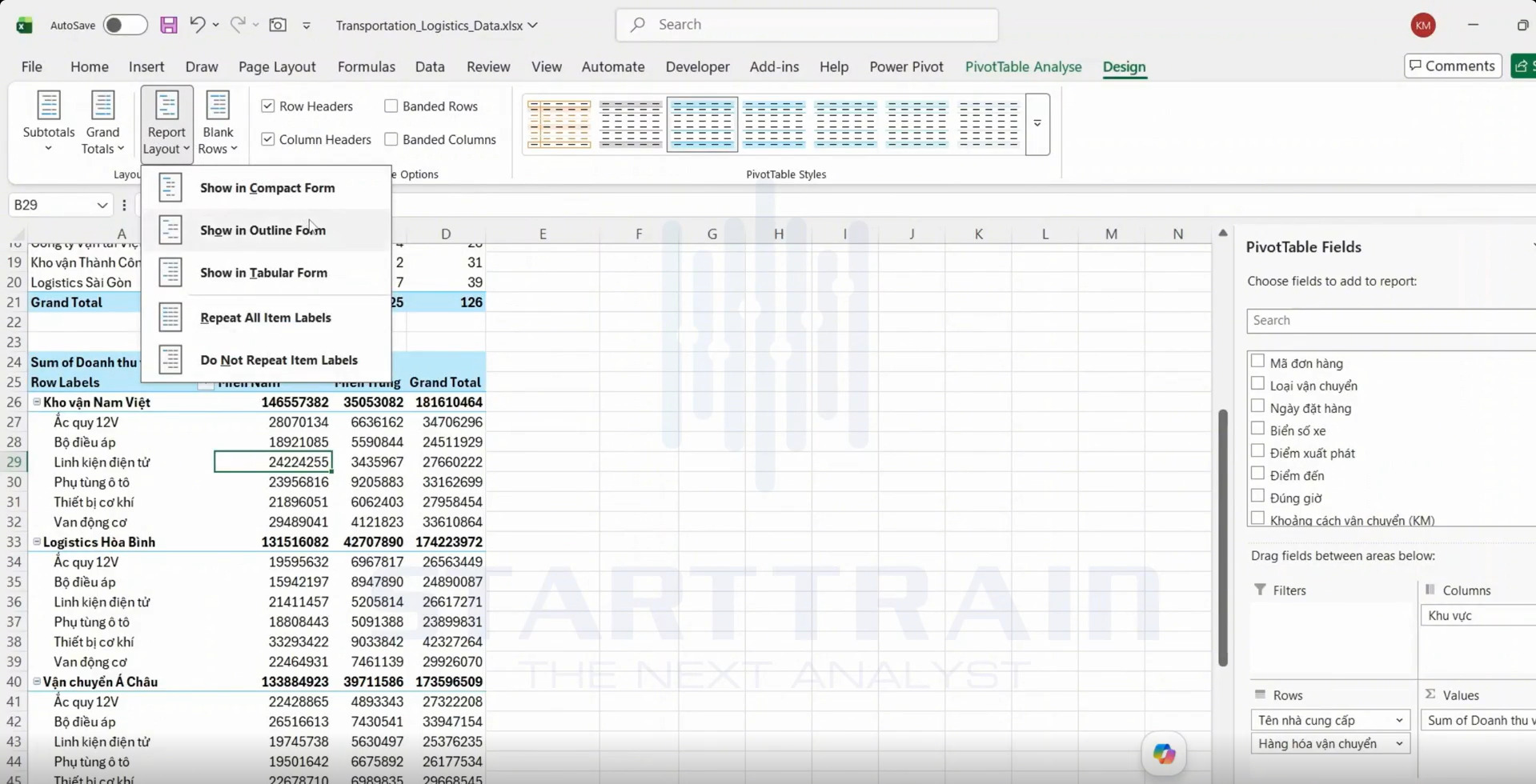Open Hàng hóa vận chuyển field dropdown

point(1399,744)
